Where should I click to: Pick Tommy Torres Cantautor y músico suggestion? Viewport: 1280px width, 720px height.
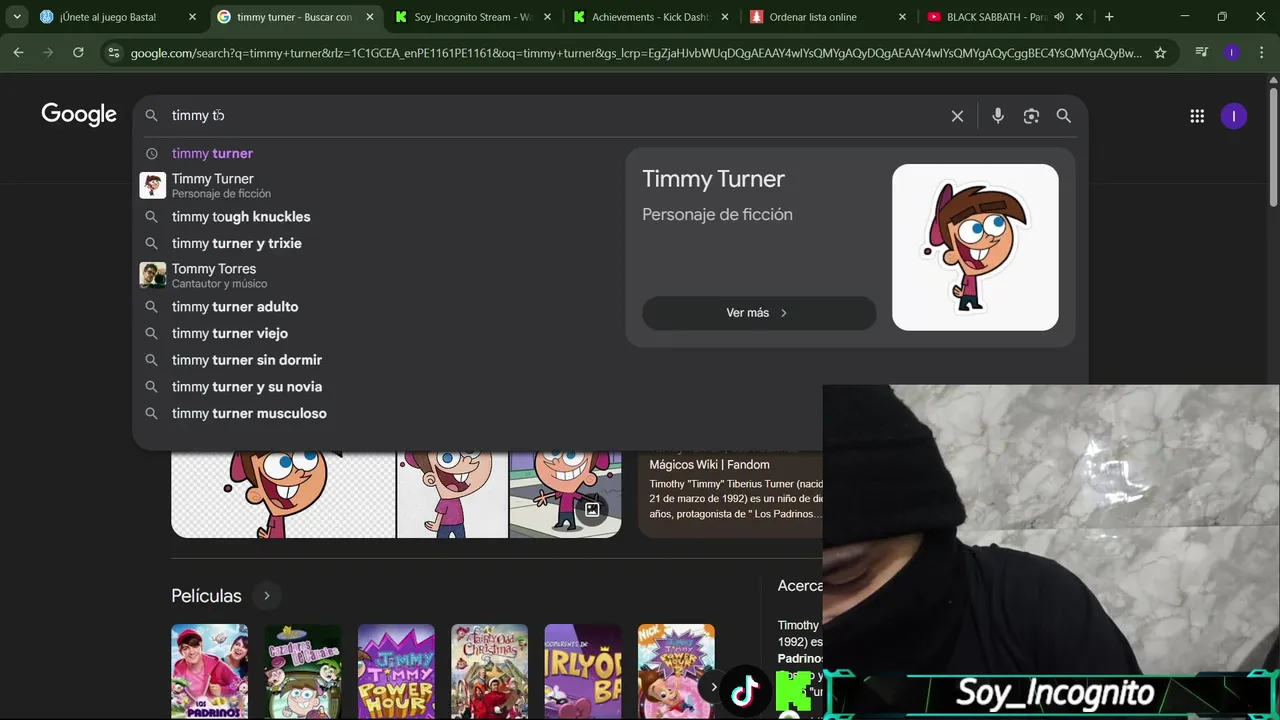point(219,275)
